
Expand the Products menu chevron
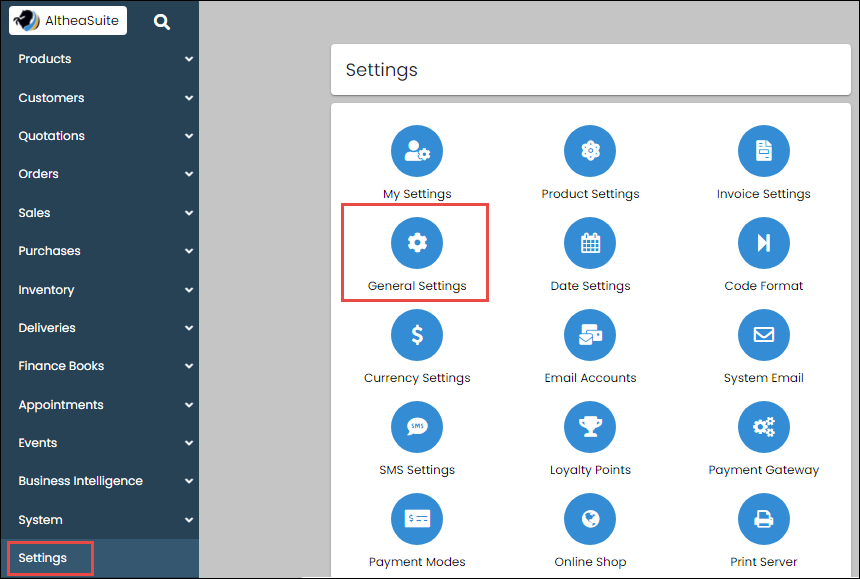[189, 59]
